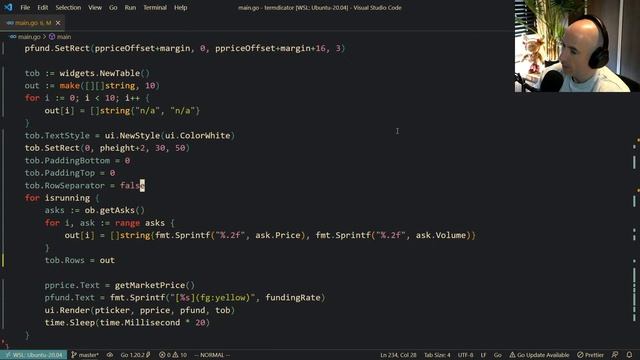640x360 pixels.
Task: Click the feedback icon in status bar
Action: tap(615, 355)
